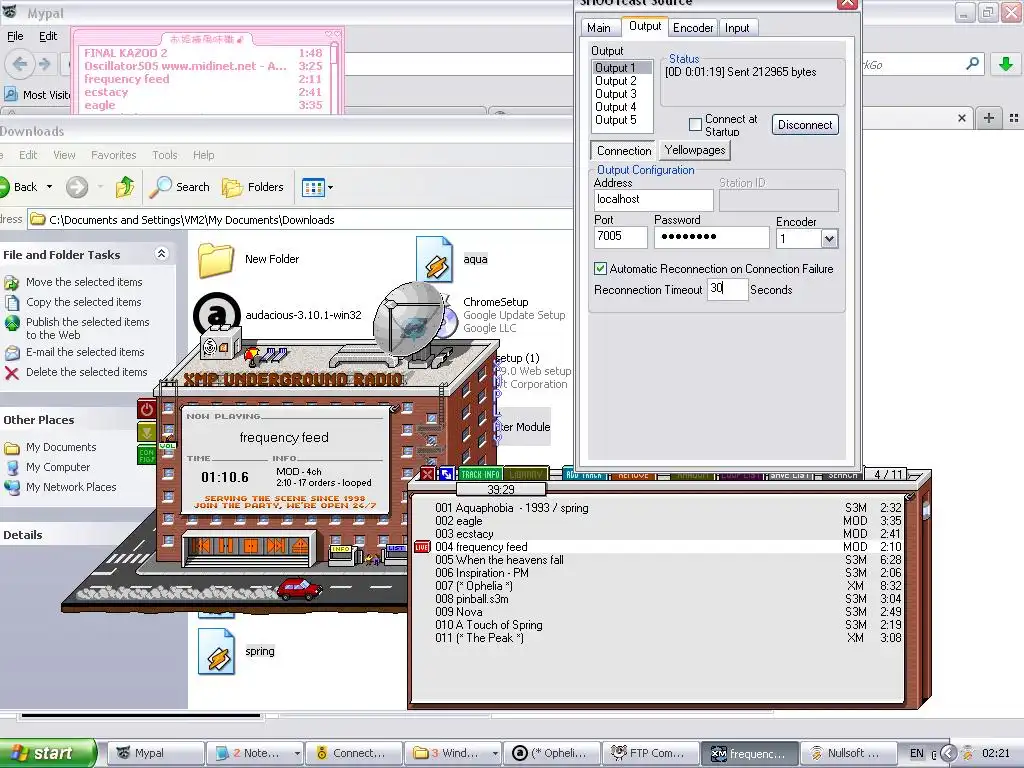1024x768 pixels.
Task: Open My Documents under Other Places
Action: (x=61, y=447)
